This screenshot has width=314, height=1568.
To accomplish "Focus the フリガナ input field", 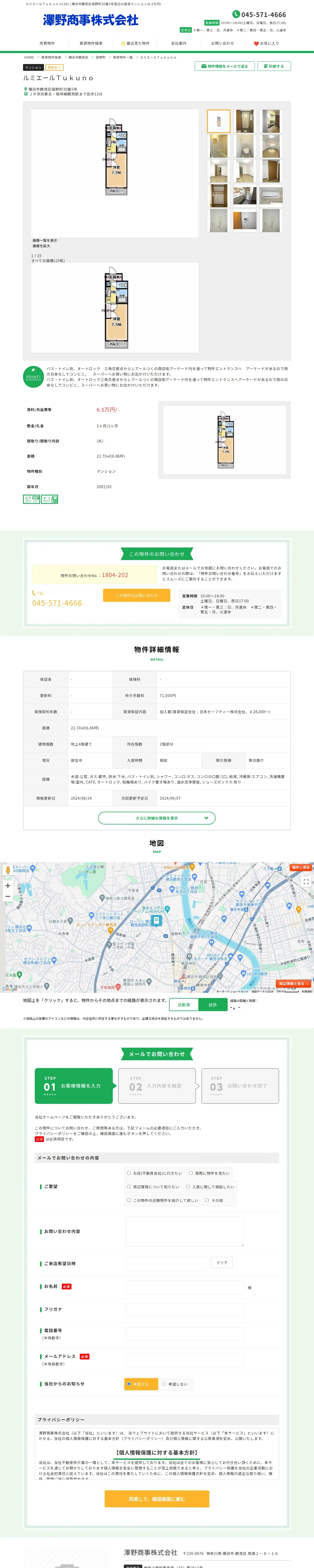I will (x=184, y=1310).
